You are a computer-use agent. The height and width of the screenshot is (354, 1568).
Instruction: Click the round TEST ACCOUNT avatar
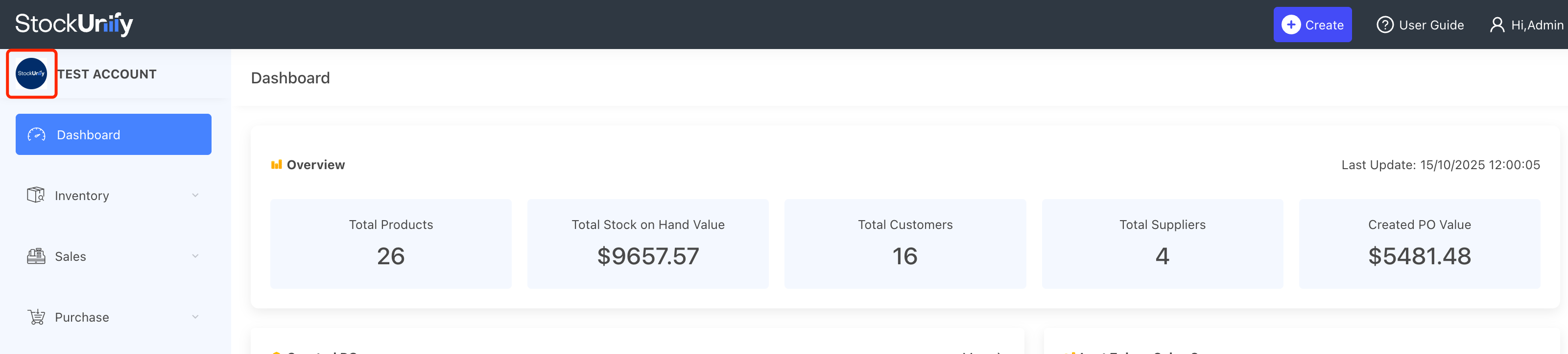pyautogui.click(x=32, y=74)
